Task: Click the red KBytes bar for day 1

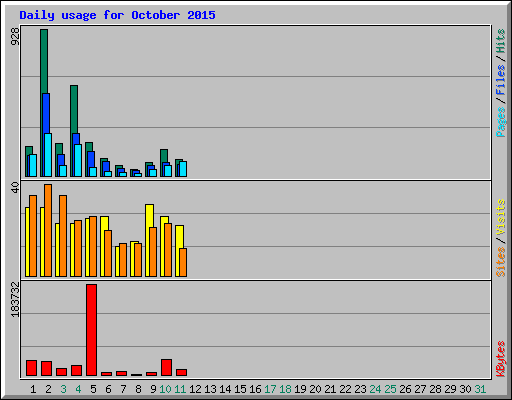Action: tap(31, 368)
